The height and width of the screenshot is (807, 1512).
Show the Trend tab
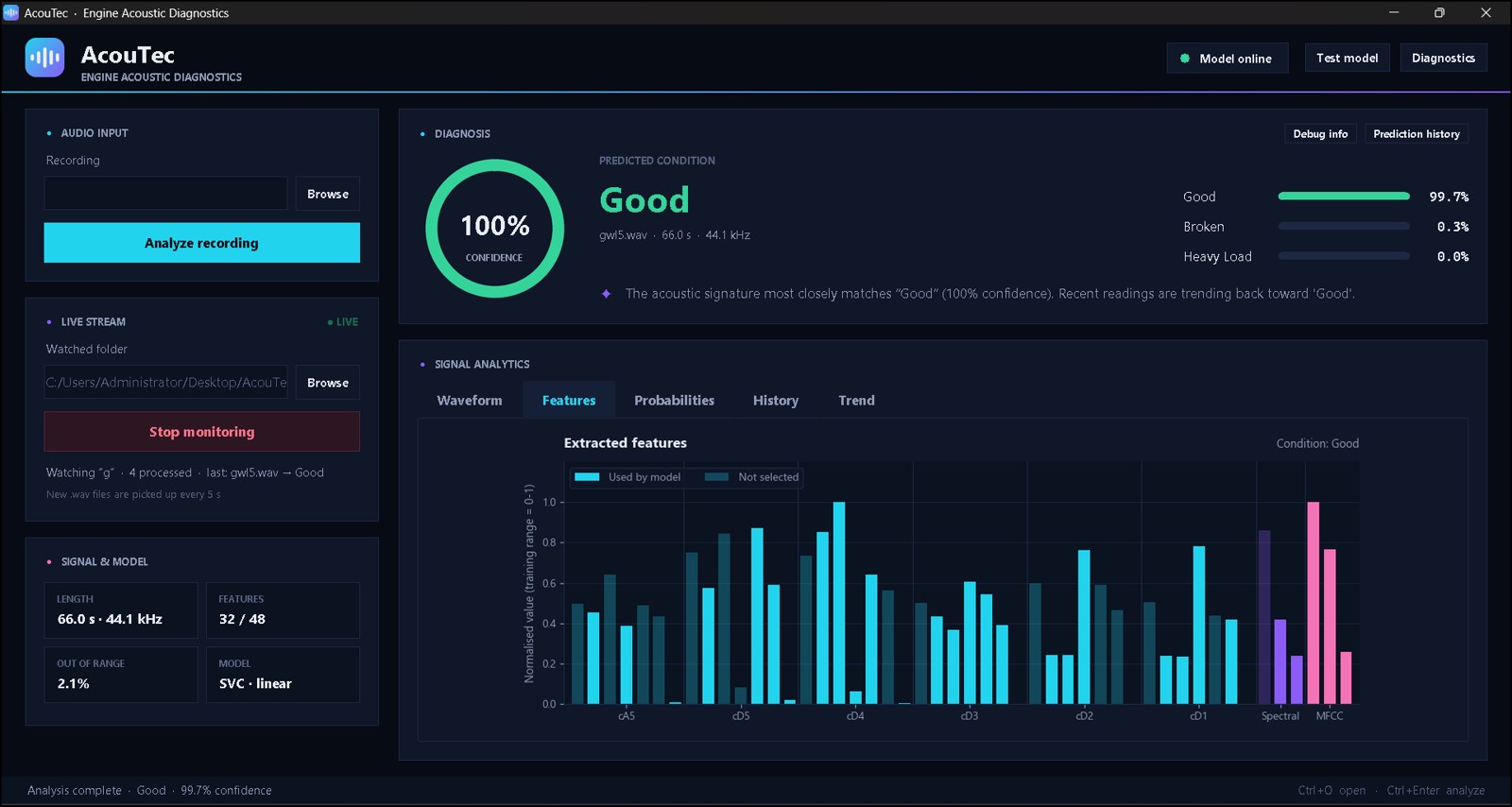[x=856, y=401]
